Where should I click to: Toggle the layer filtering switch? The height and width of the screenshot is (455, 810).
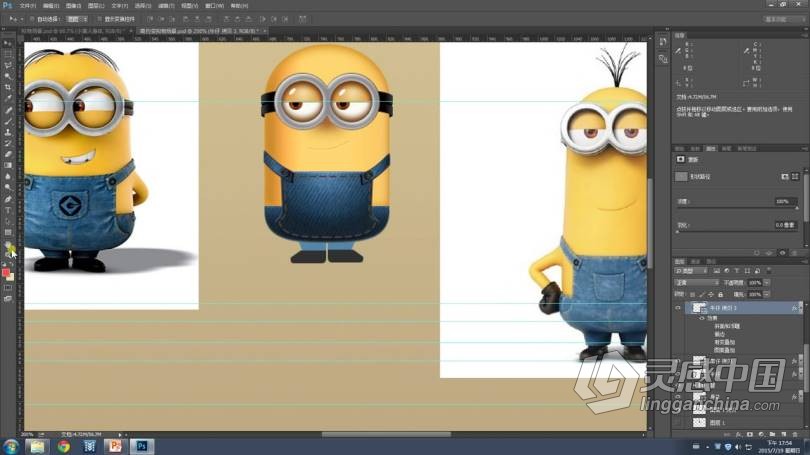769,270
